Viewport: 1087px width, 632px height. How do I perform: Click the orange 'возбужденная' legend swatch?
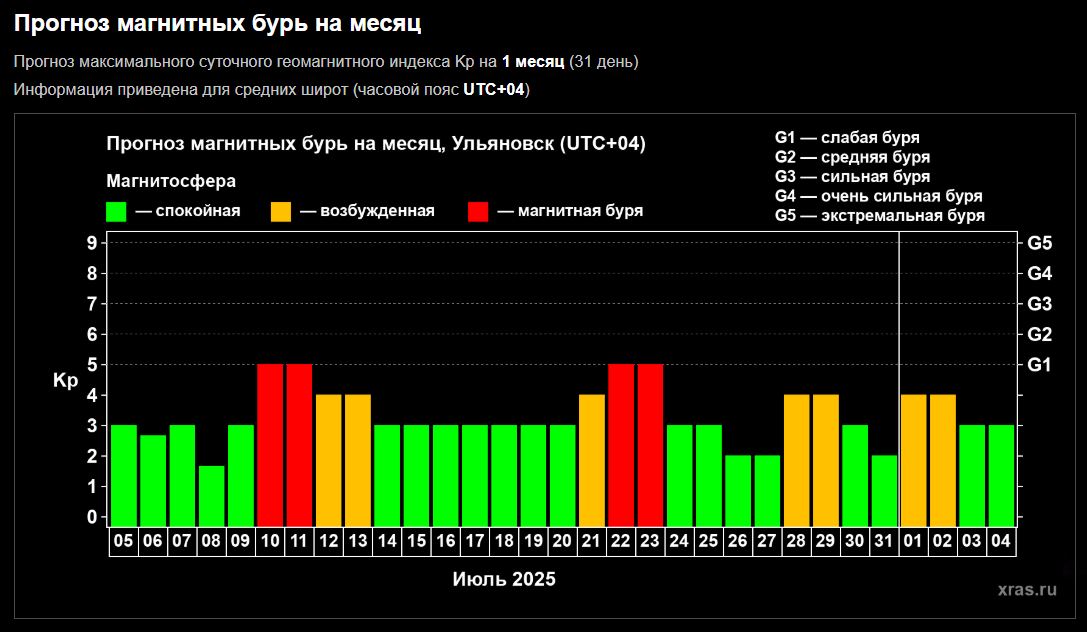[x=281, y=211]
